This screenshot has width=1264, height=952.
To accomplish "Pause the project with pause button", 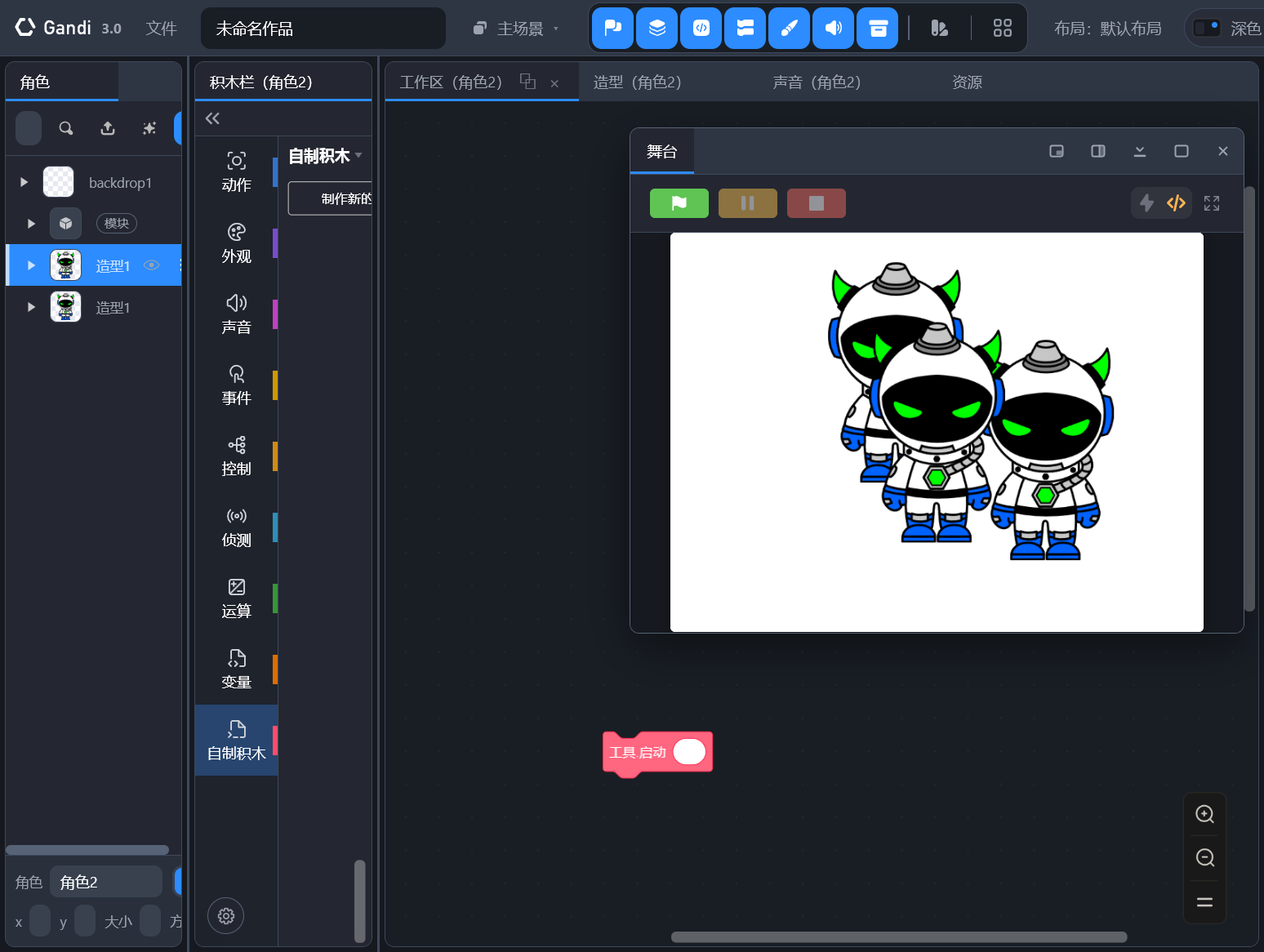I will tap(748, 203).
